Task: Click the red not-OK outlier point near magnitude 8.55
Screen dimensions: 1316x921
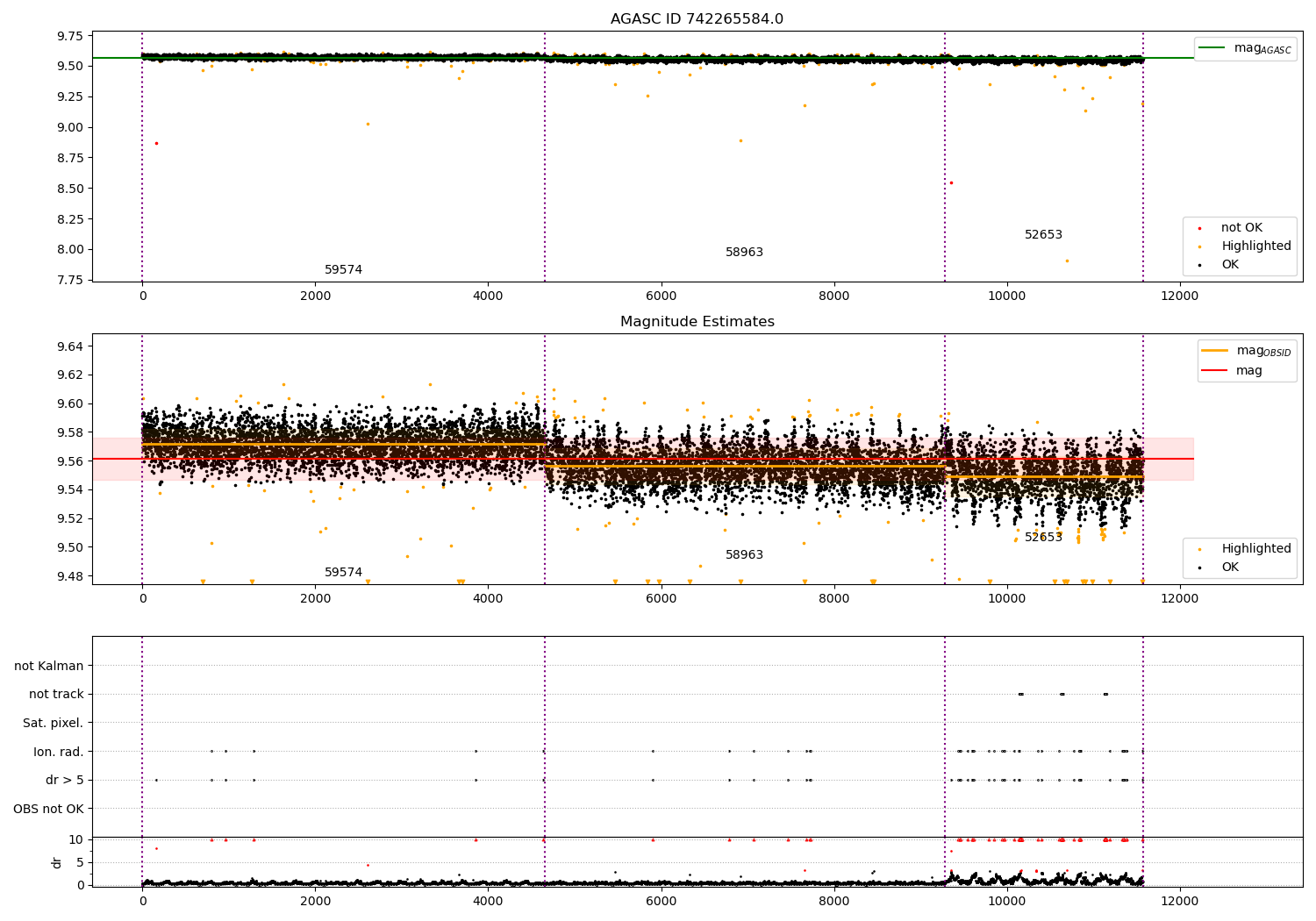Action: (x=951, y=183)
